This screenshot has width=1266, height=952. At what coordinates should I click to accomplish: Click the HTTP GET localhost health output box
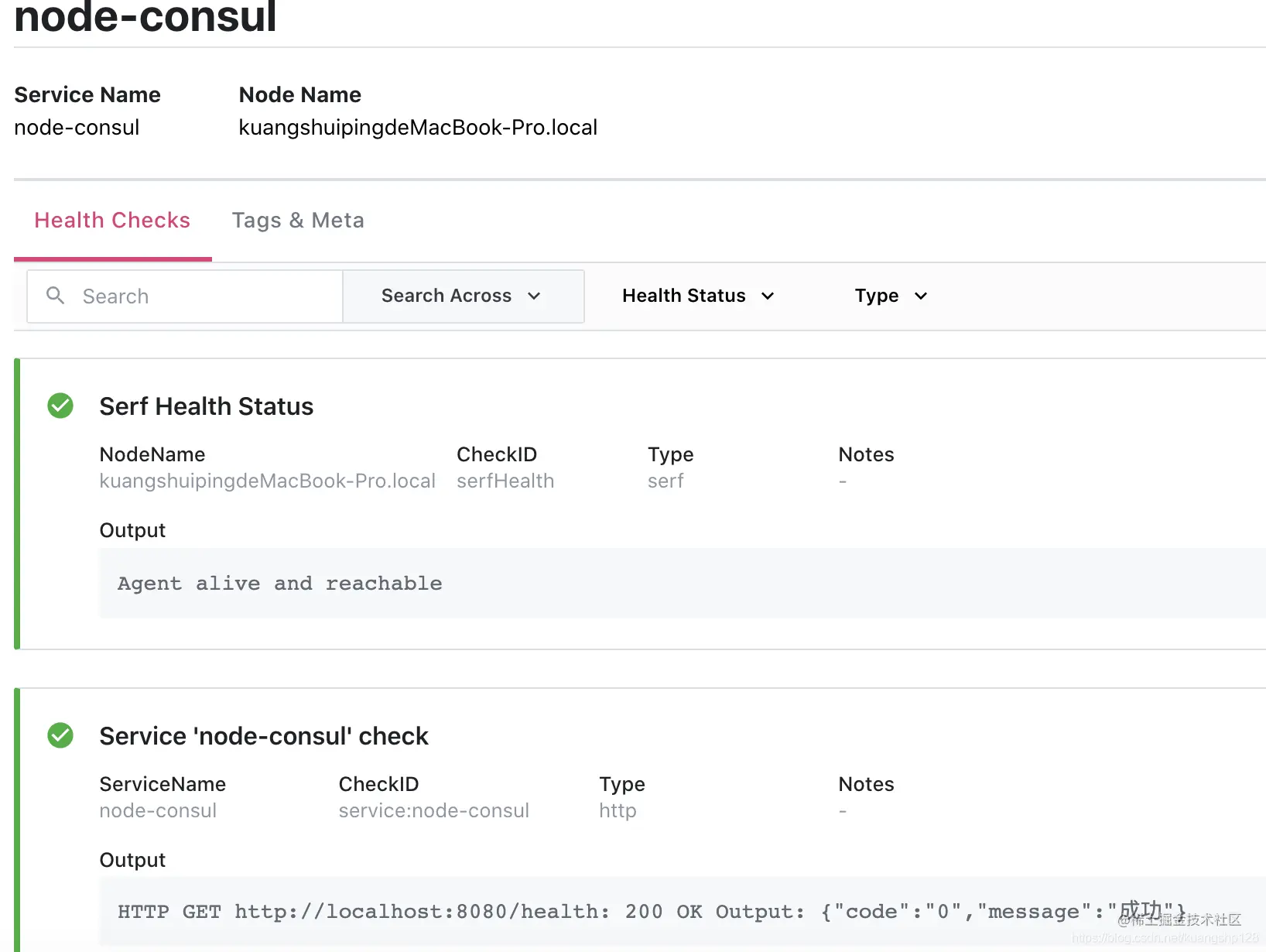683,912
